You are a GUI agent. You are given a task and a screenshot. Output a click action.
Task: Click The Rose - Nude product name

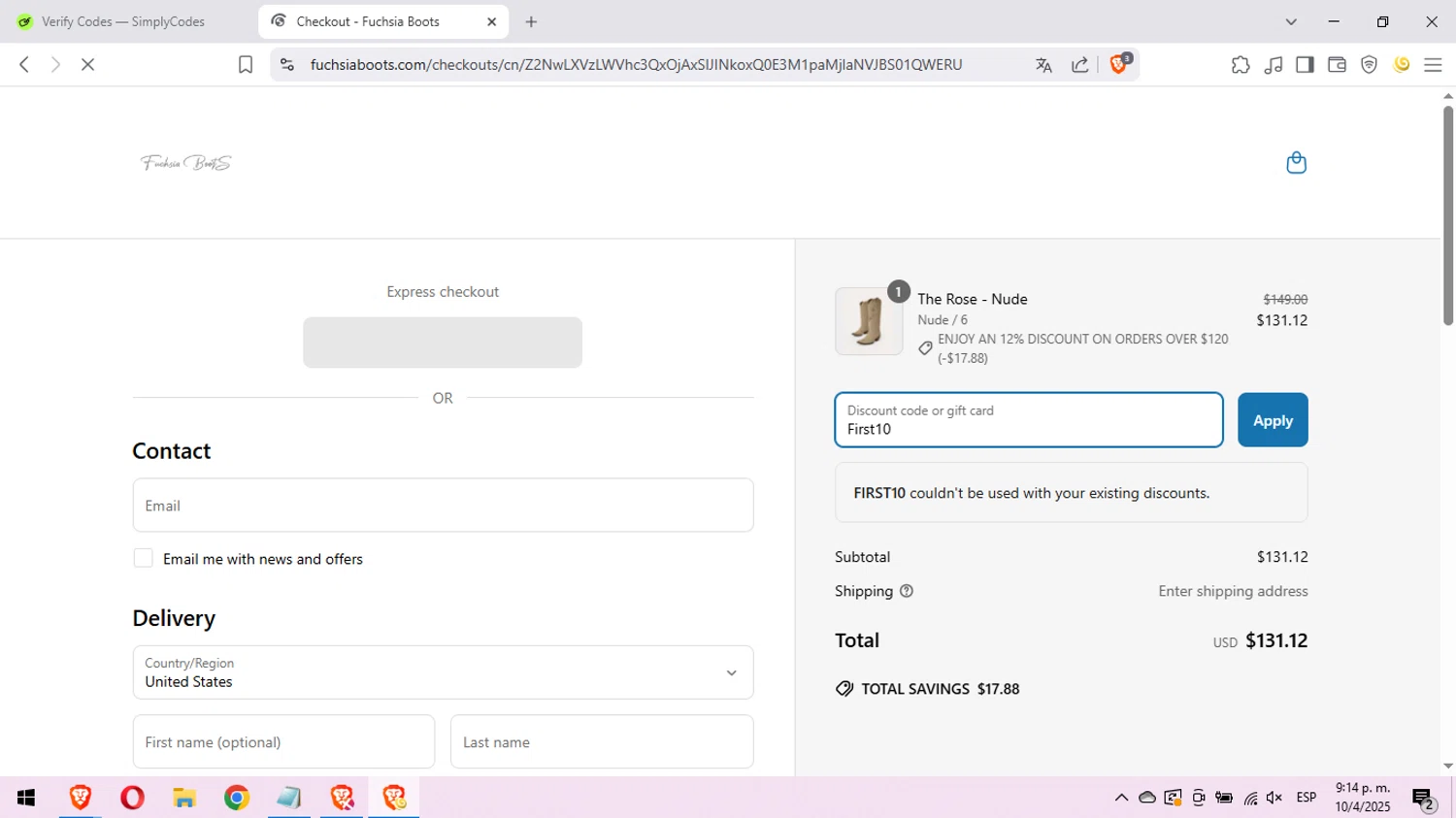[x=973, y=299]
